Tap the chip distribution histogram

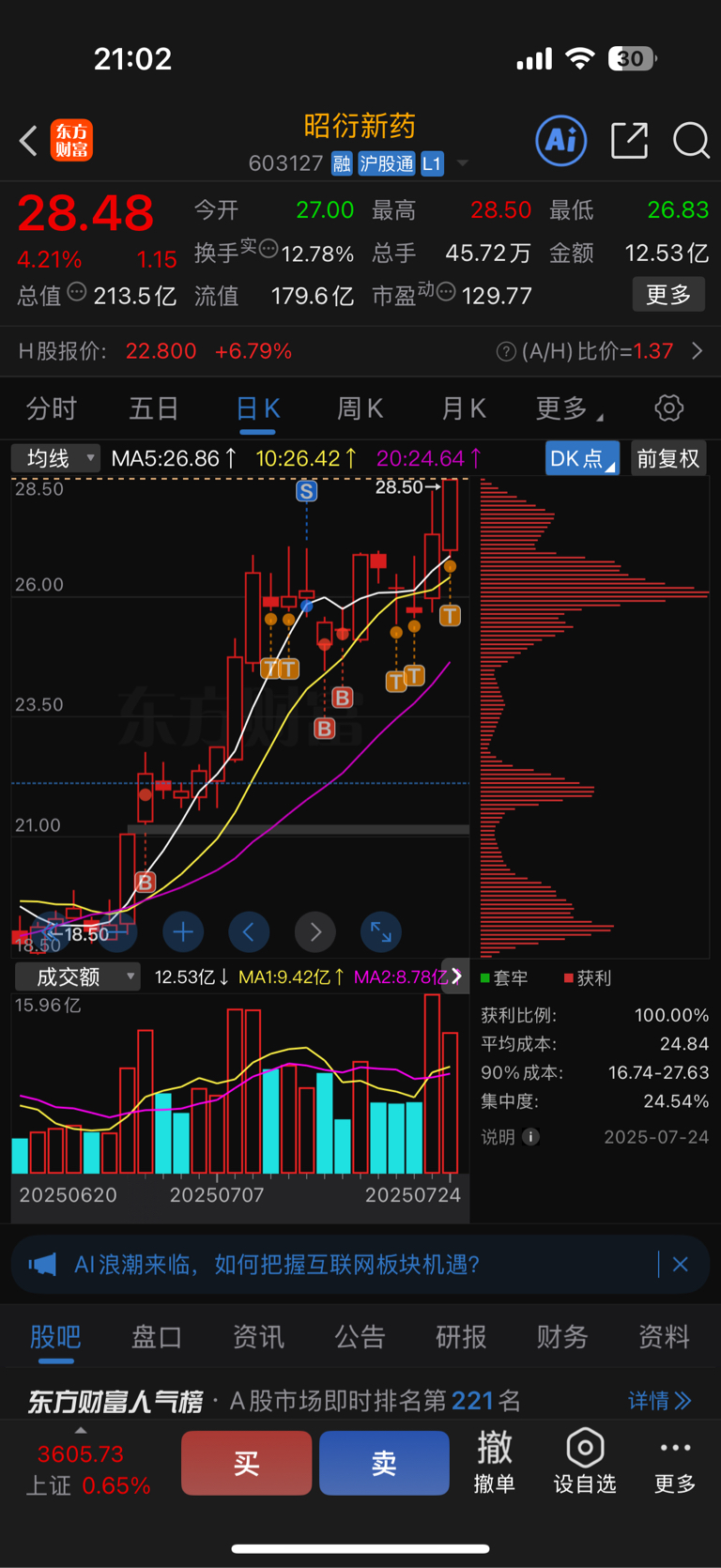[593, 717]
